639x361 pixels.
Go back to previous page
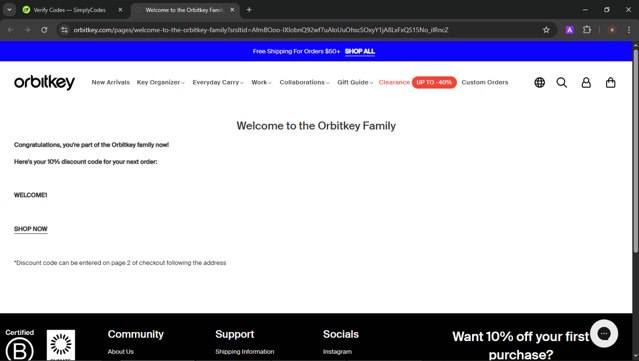[11, 30]
